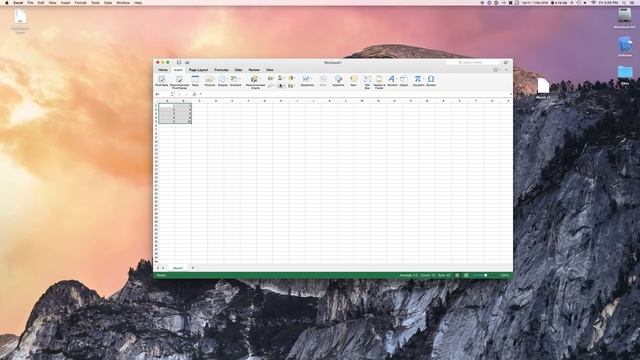640x360 pixels.
Task: Click the Pictures icon
Action: click(x=210, y=80)
